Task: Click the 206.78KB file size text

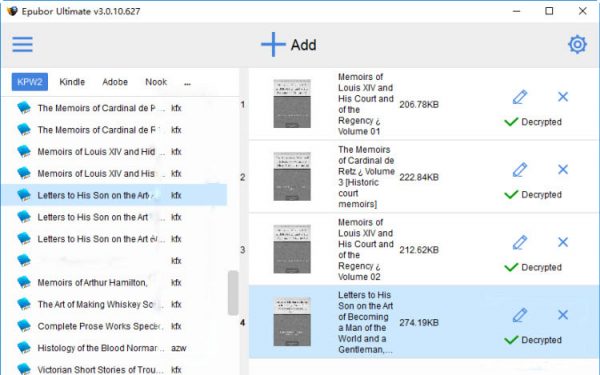Action: tap(419, 104)
